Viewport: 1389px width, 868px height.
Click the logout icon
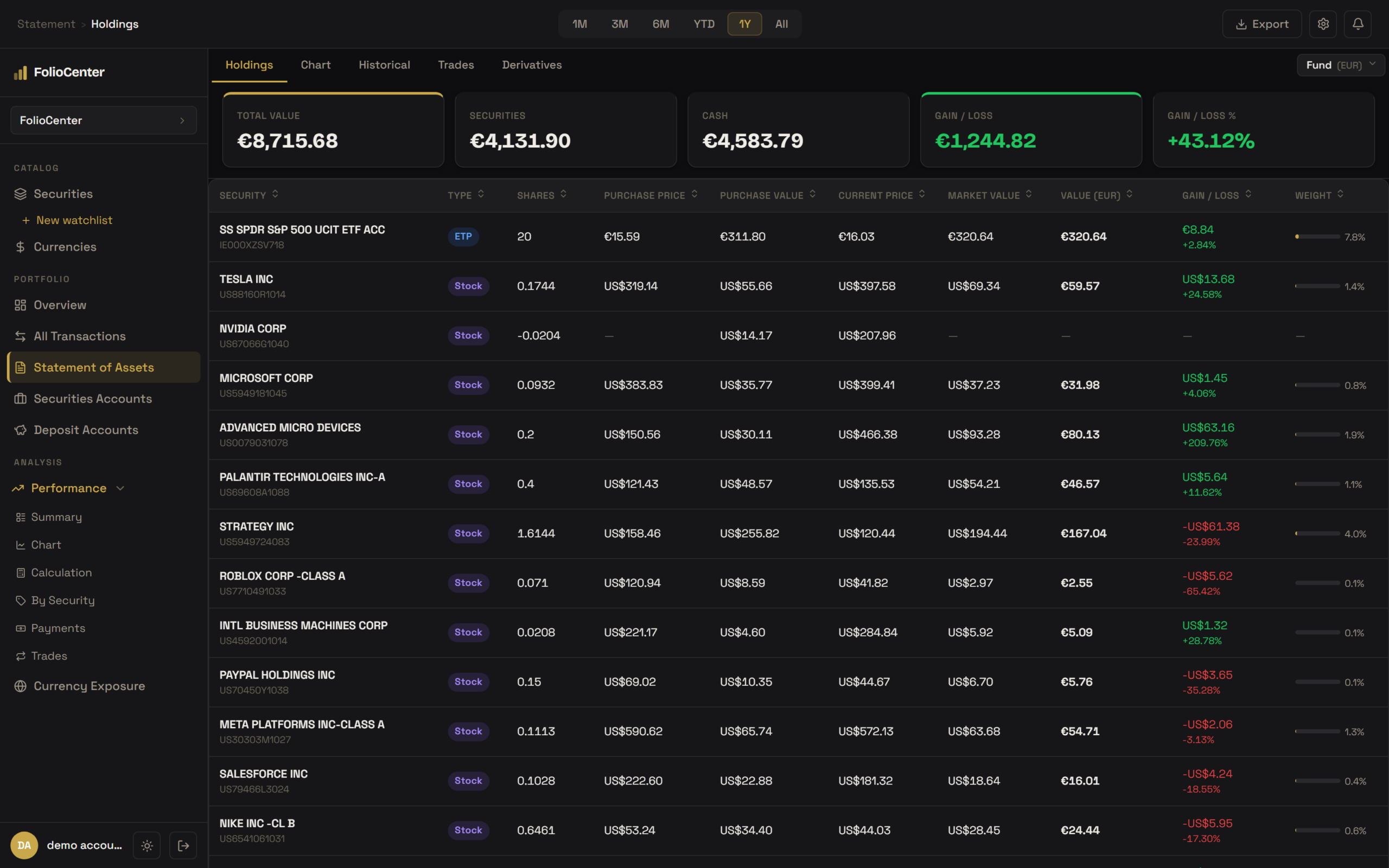[183, 845]
